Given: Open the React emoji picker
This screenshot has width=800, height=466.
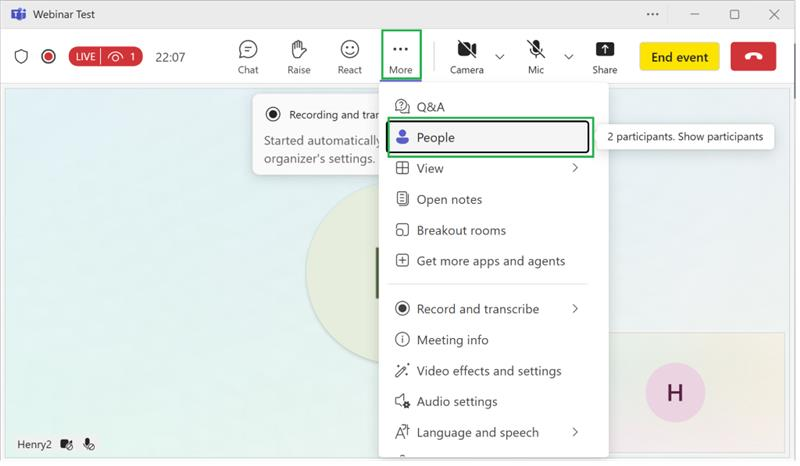Looking at the screenshot, I should [349, 57].
